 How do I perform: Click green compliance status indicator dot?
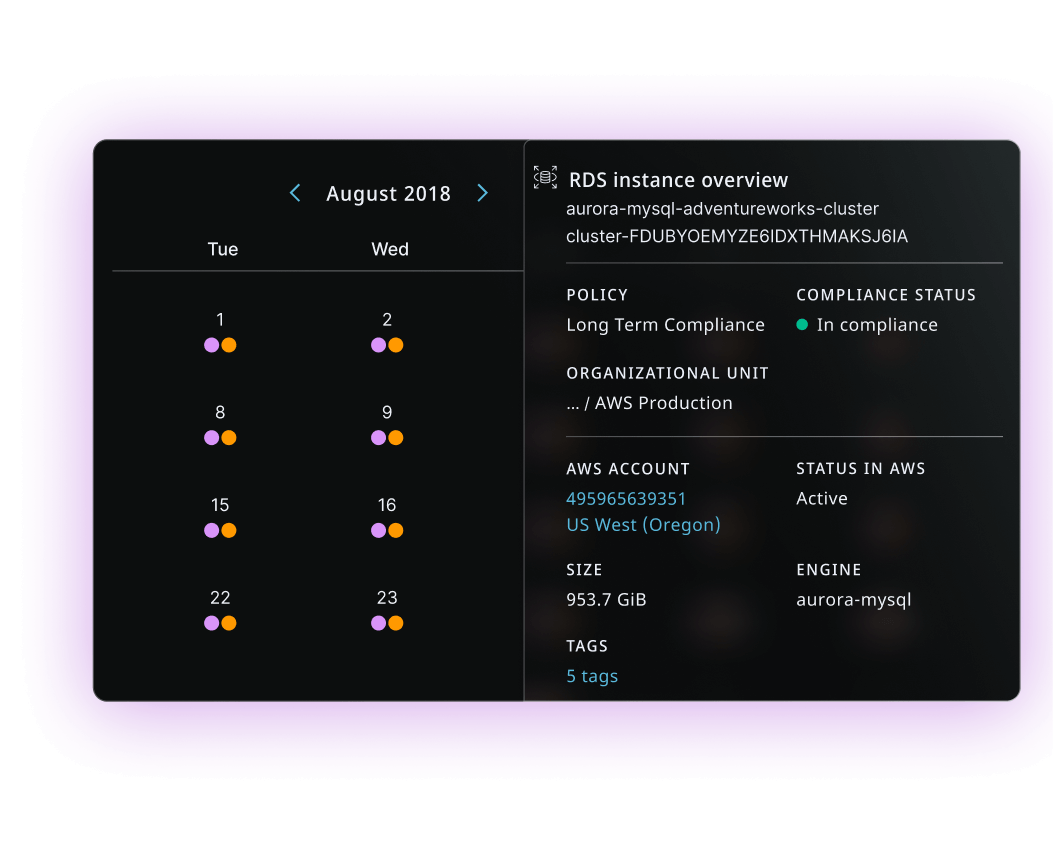click(802, 325)
